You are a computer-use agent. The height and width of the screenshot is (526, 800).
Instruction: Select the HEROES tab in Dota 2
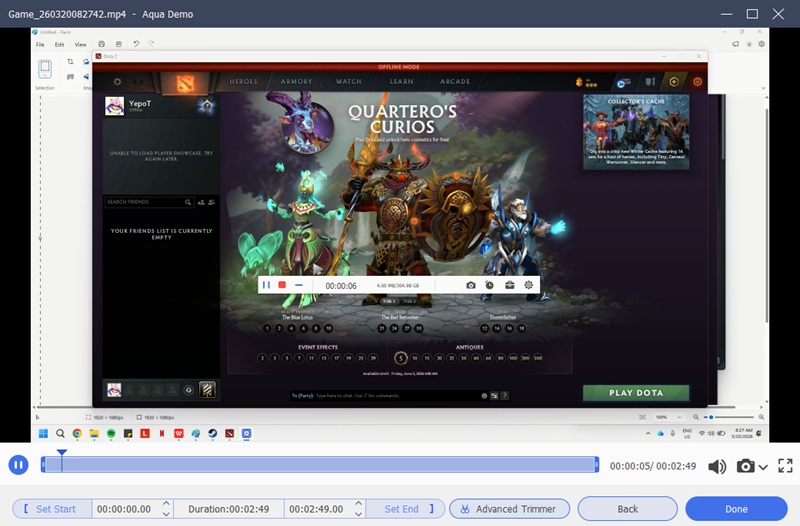243,82
